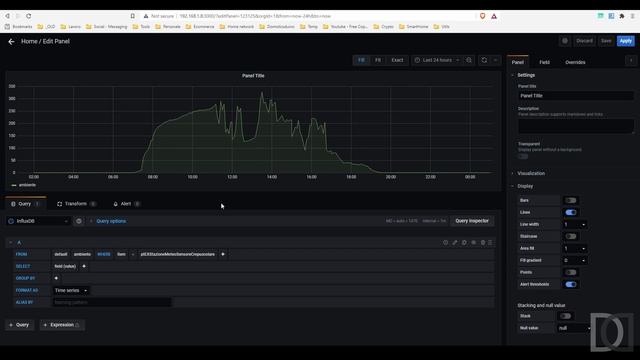Image resolution: width=640 pixels, height=360 pixels.
Task: Open the InfluxDB data source dropdown
Action: pyautogui.click(x=39, y=221)
